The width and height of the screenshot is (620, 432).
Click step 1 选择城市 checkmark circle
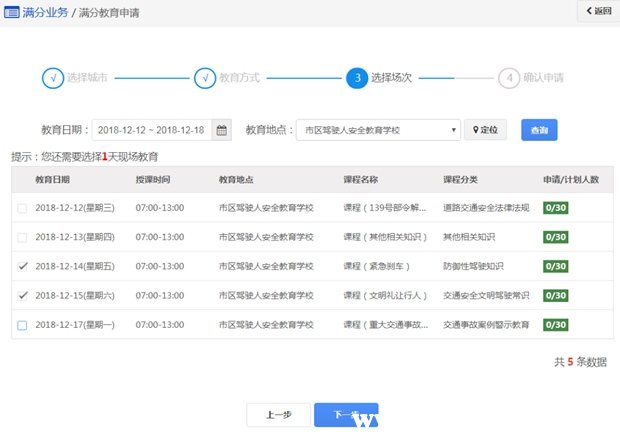(52, 78)
